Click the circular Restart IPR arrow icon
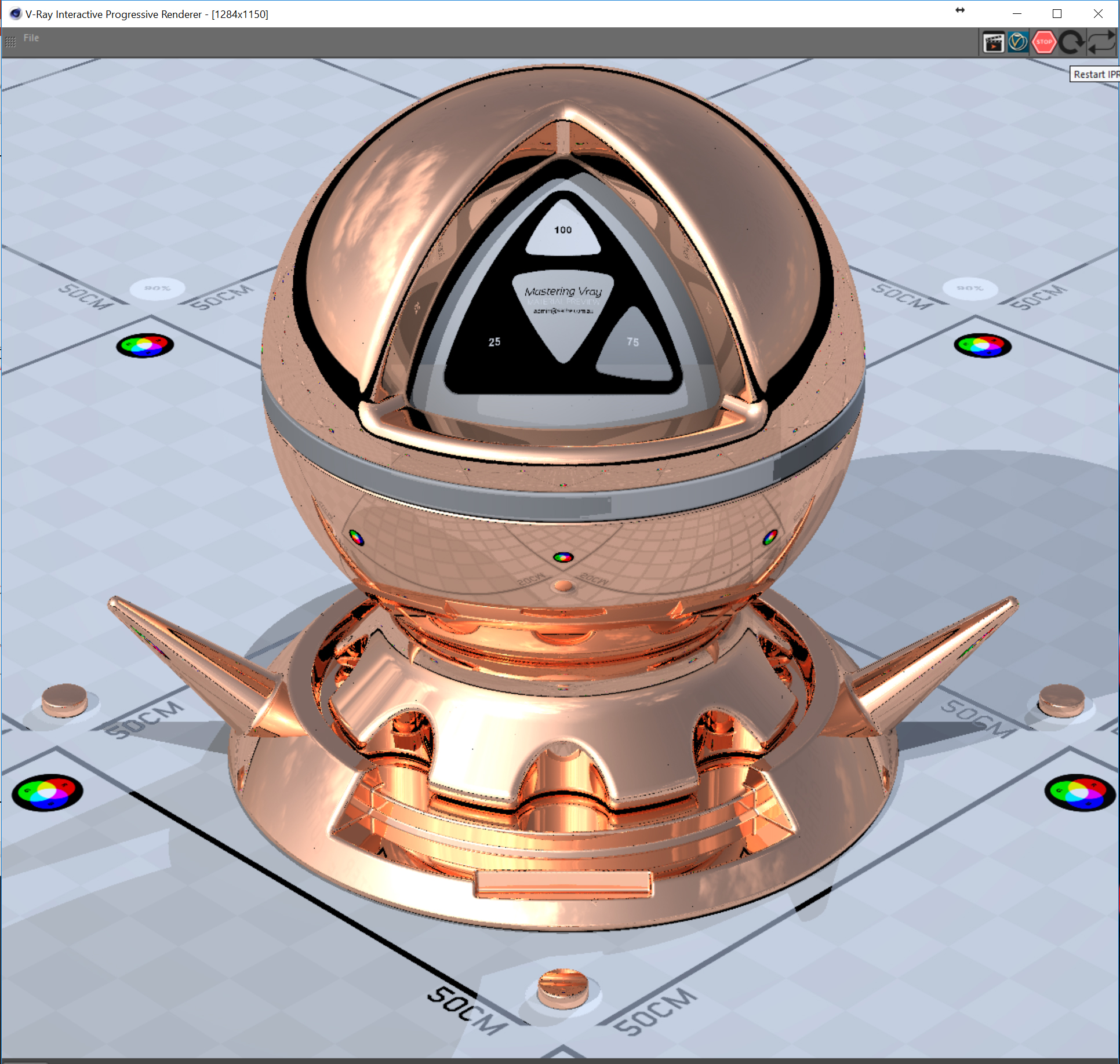This screenshot has width=1120, height=1064. point(1071,42)
